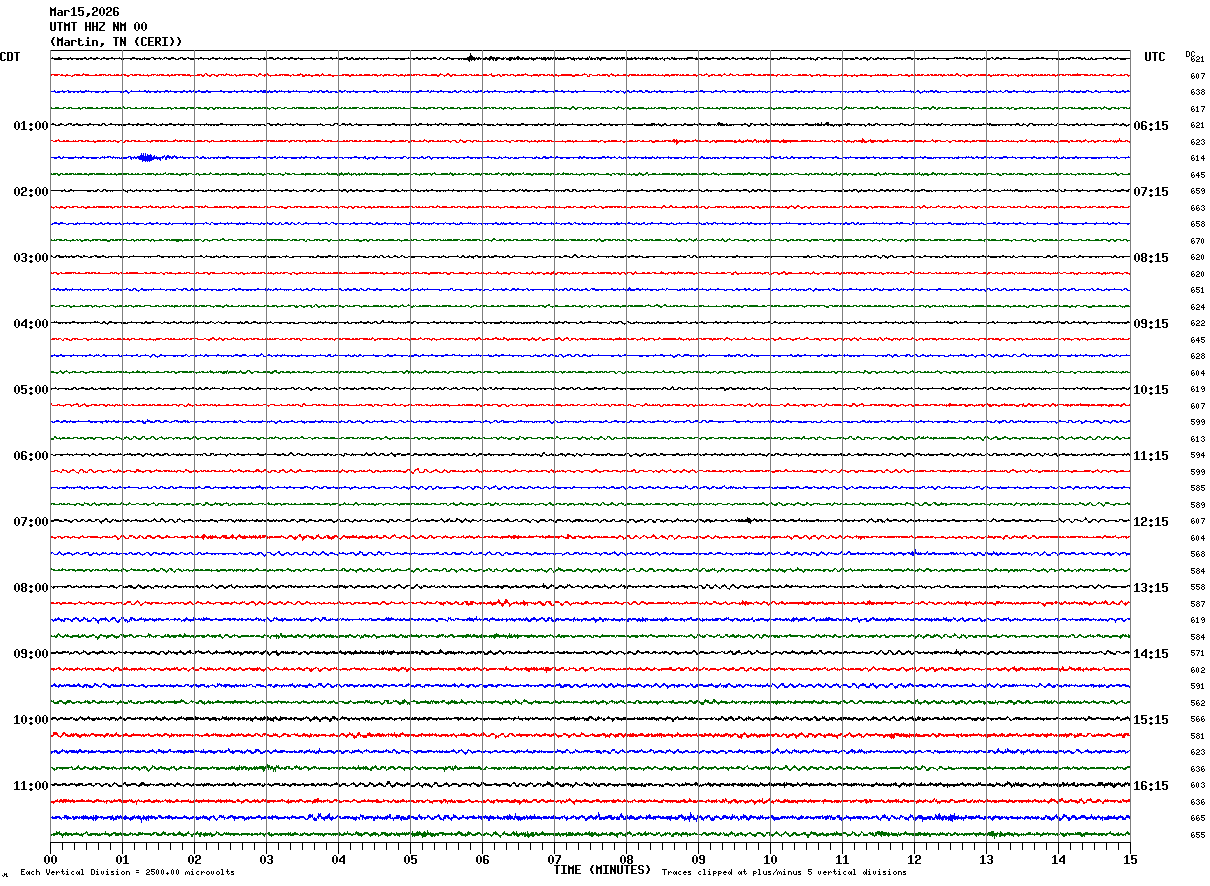Viewport: 1210px width, 886px height.
Task: Click the vertical division 2500.00 microvolts note
Action: click(x=127, y=873)
